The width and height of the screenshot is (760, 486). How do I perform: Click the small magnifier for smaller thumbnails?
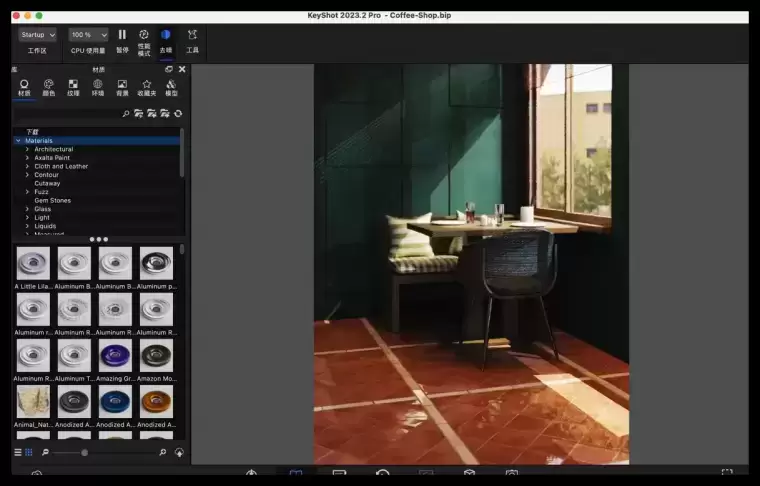coord(45,452)
